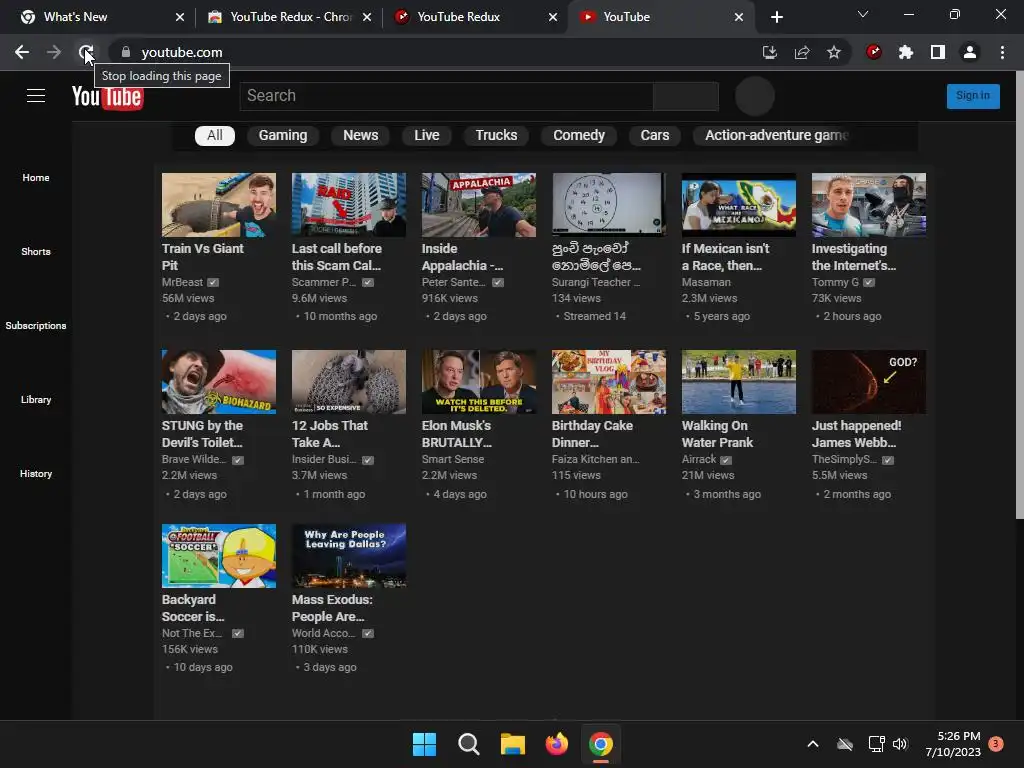Install app icon in address bar
Image resolution: width=1024 pixels, height=768 pixels.
point(770,52)
